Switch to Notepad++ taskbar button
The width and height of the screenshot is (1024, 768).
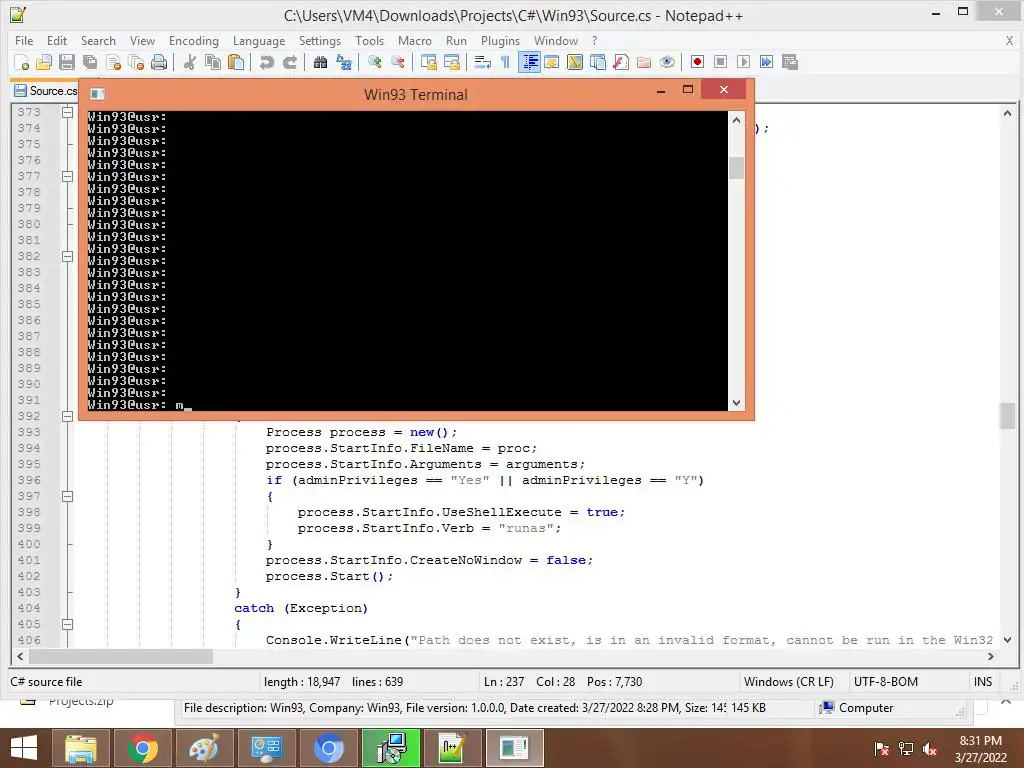click(x=453, y=748)
